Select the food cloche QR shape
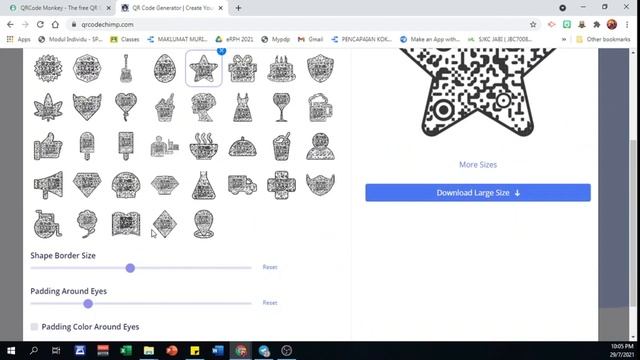The height and width of the screenshot is (360, 640). pyautogui.click(x=242, y=147)
